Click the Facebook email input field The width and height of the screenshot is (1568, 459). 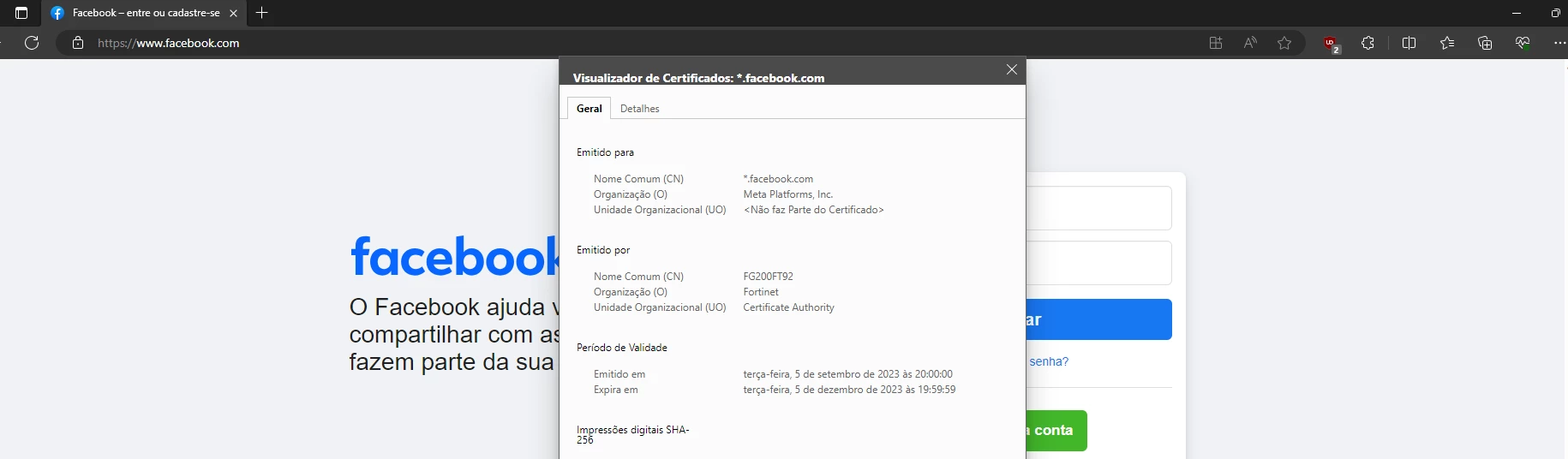(1098, 208)
